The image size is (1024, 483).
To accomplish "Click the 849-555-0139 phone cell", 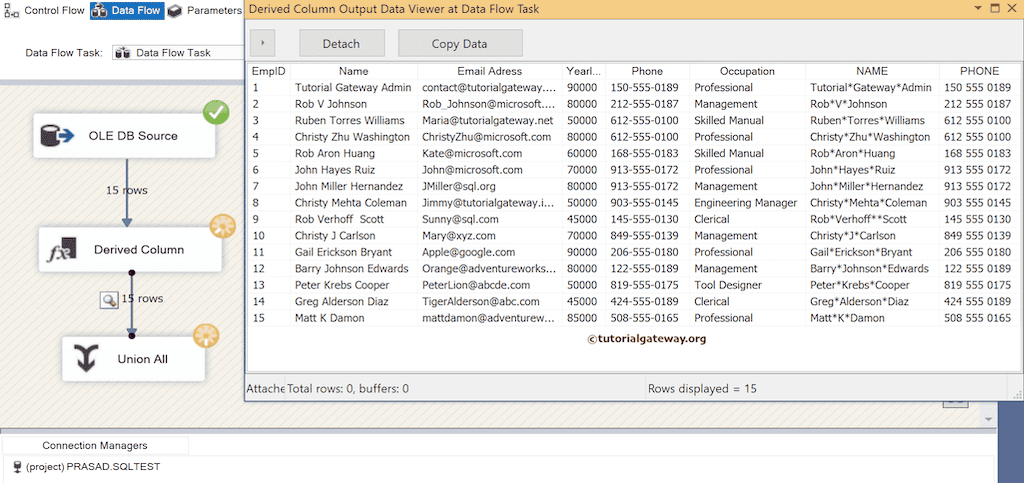I will coord(647,236).
